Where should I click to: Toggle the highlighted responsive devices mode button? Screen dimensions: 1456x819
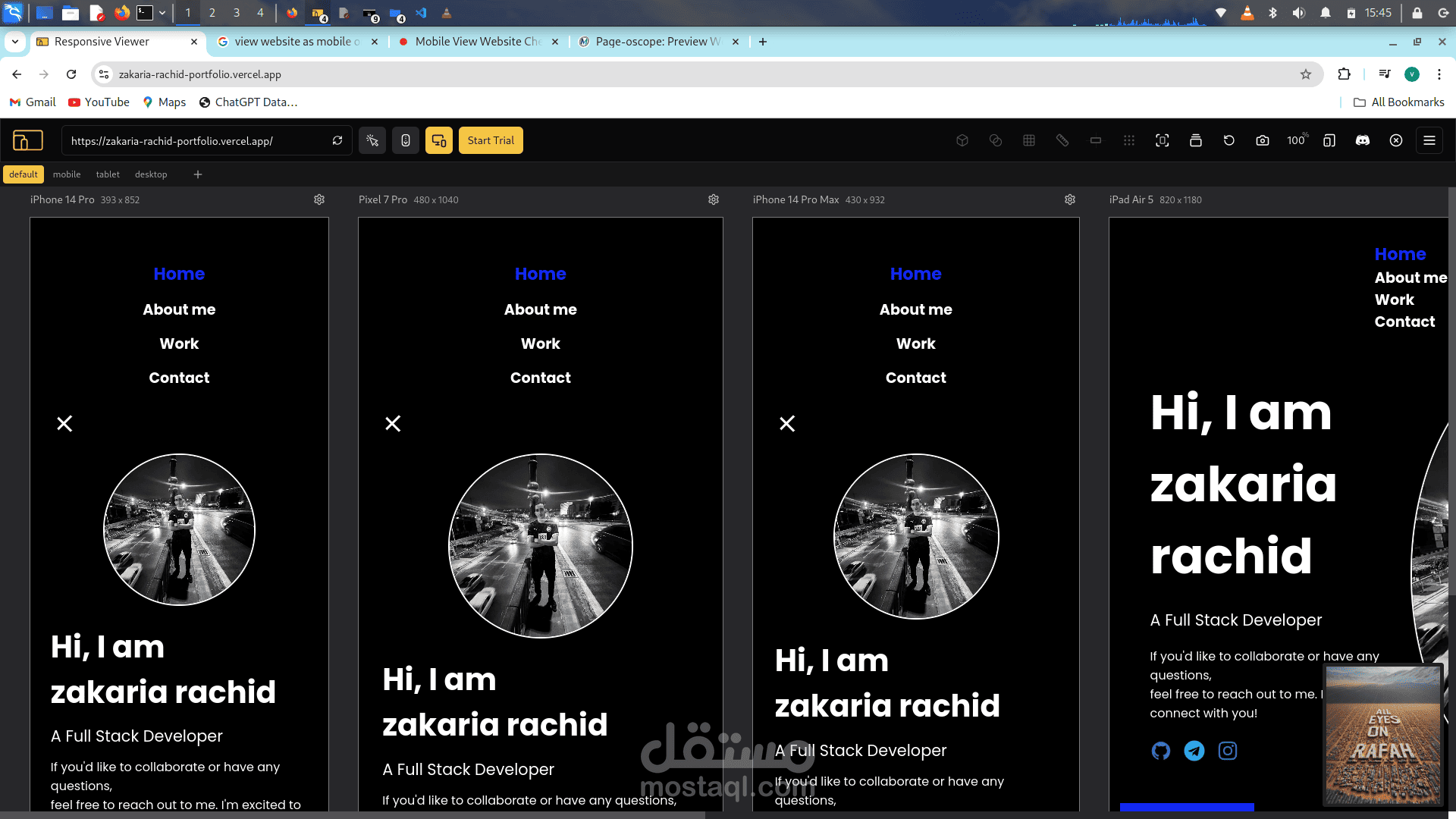click(x=439, y=140)
